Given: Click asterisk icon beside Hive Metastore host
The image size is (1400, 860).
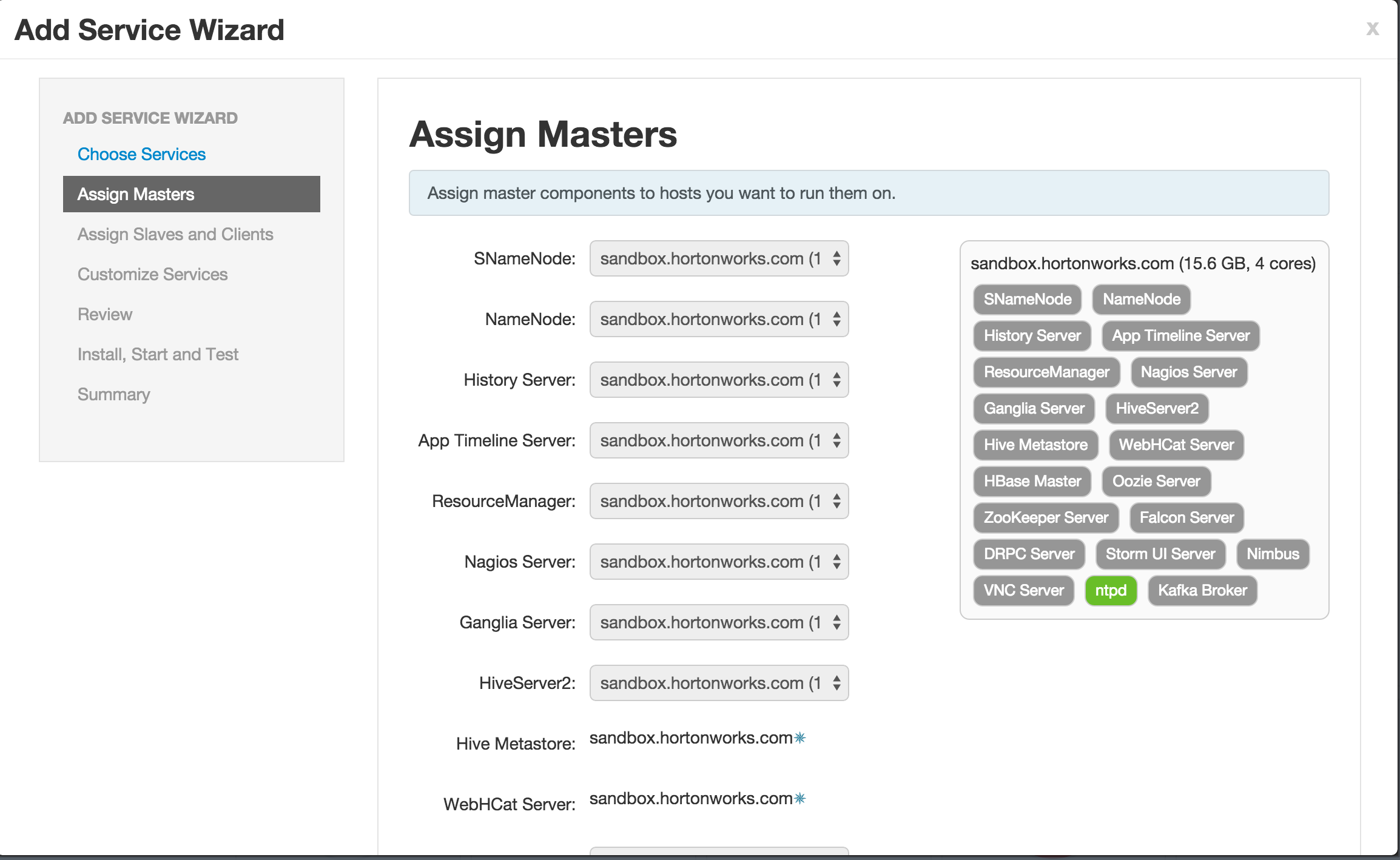Looking at the screenshot, I should [x=800, y=737].
